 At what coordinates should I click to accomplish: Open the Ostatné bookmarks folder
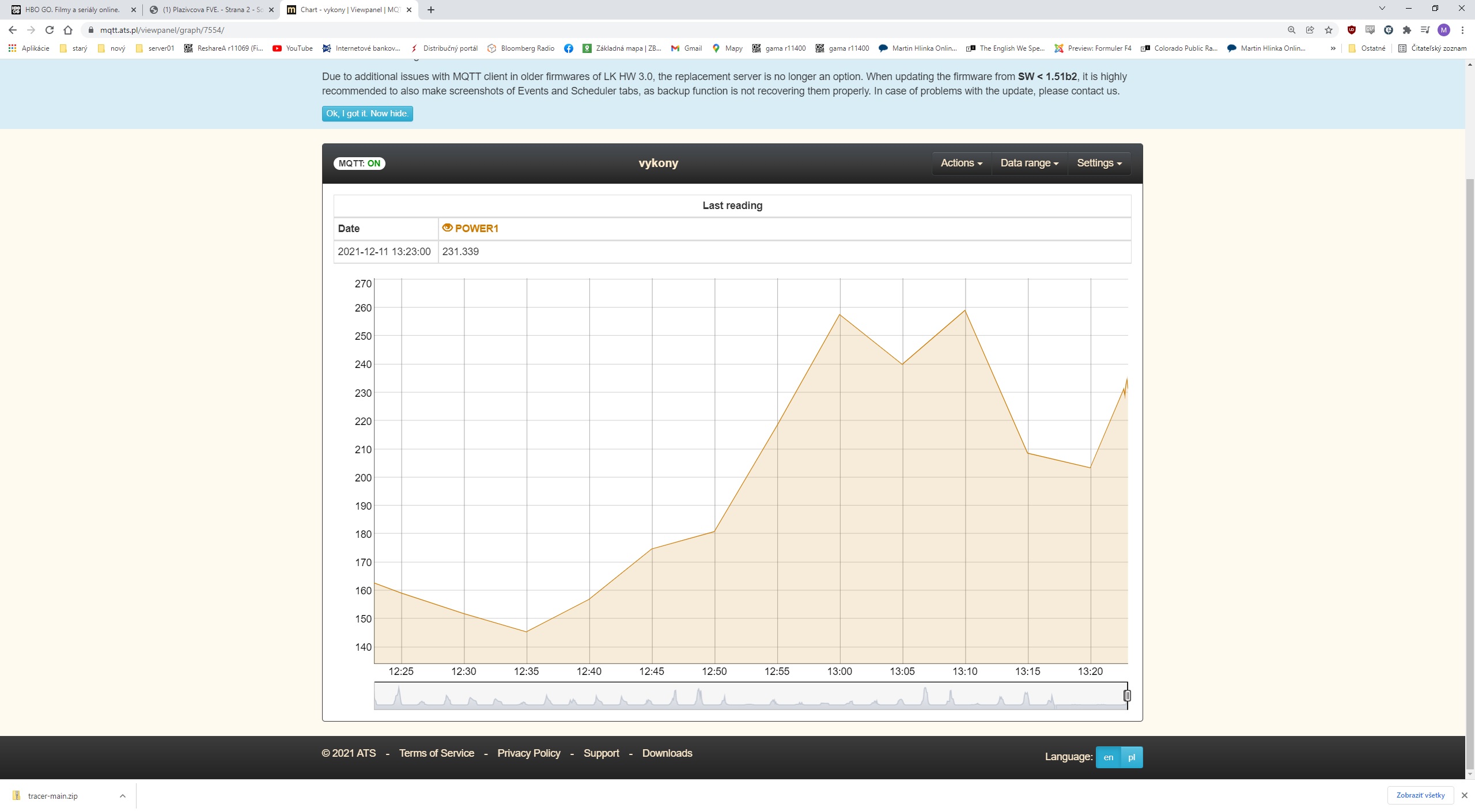coord(1367,48)
